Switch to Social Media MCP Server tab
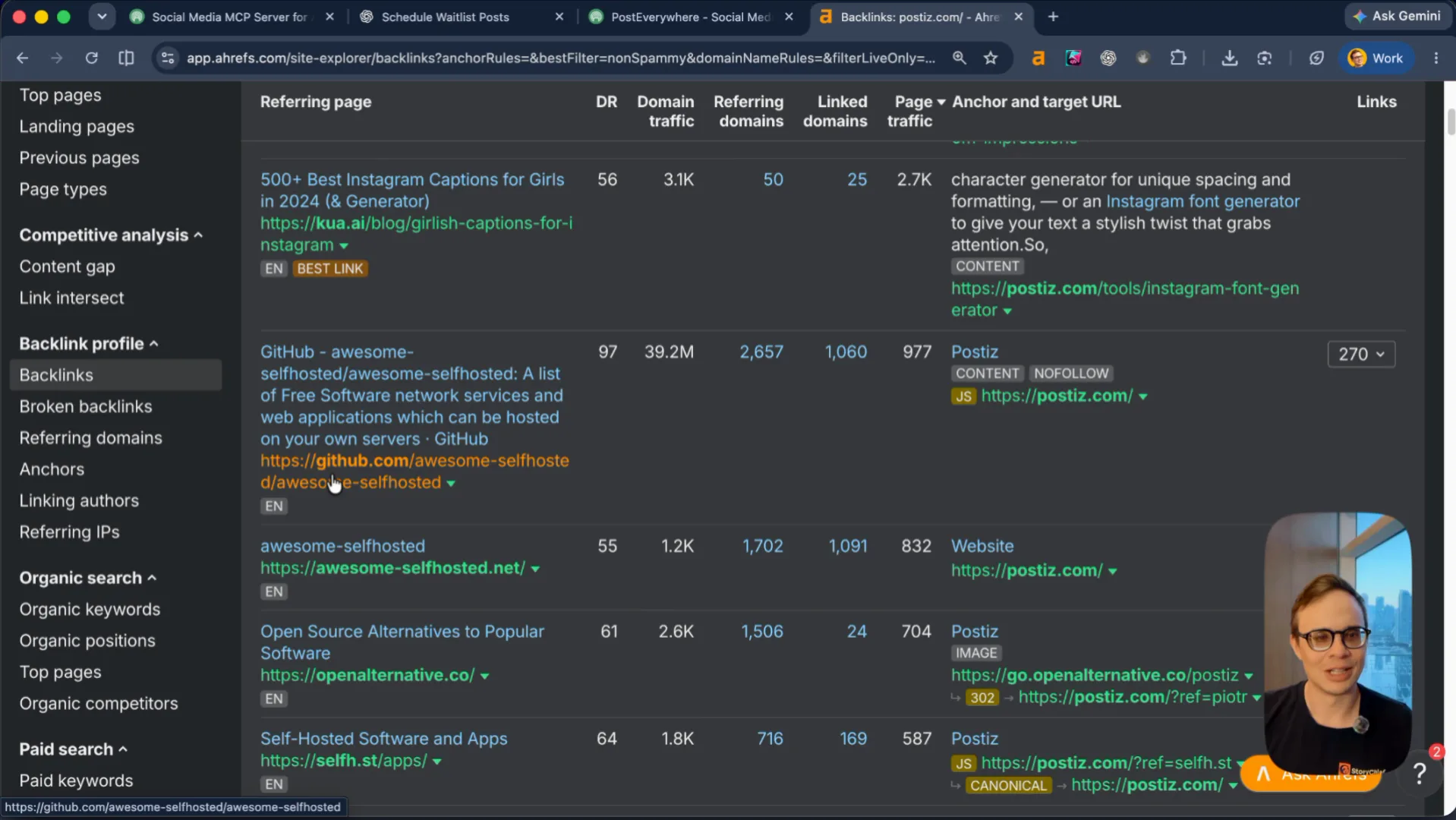This screenshot has width=1456, height=820. click(232, 17)
